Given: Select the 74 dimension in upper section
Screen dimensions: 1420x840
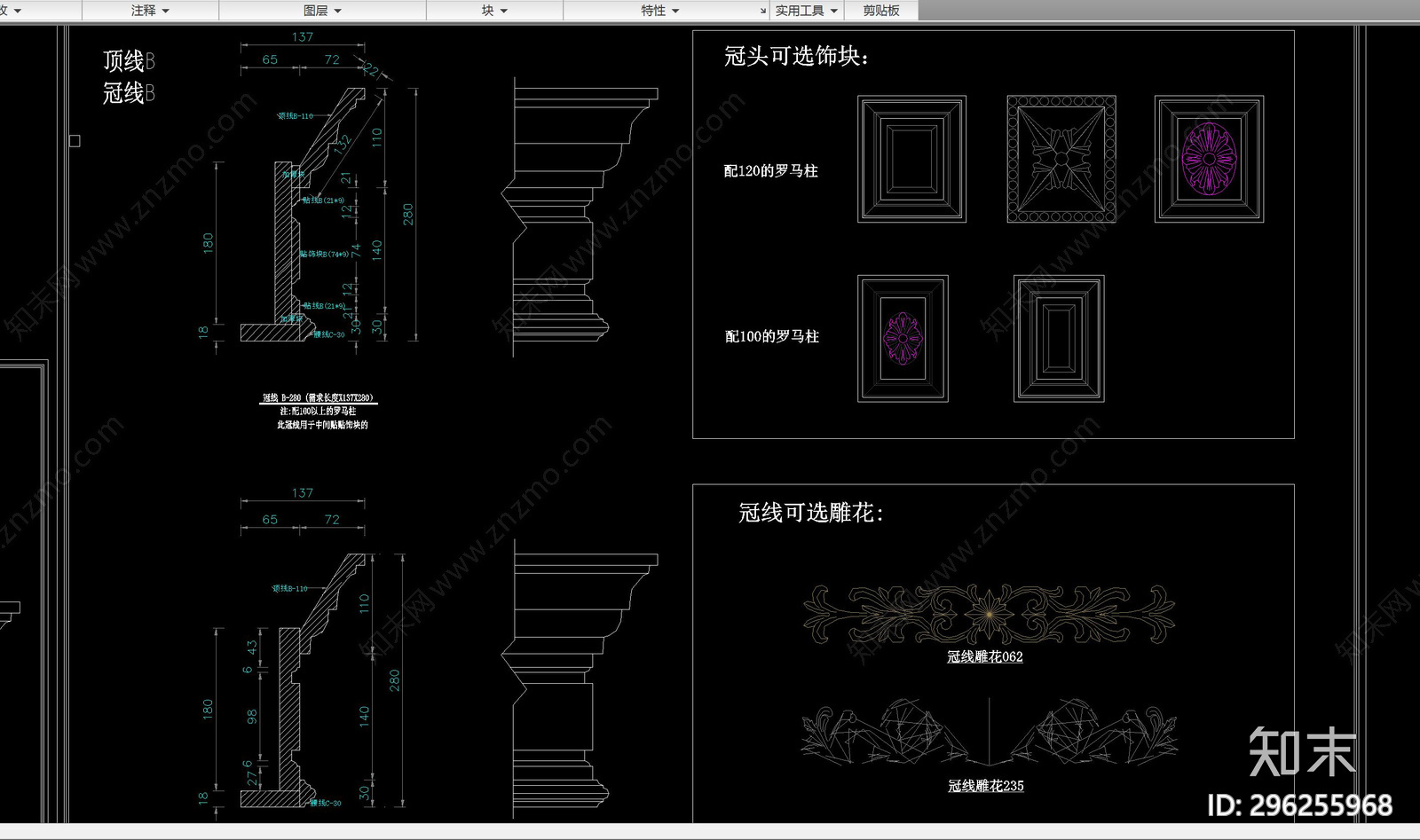Looking at the screenshot, I should 356,251.
